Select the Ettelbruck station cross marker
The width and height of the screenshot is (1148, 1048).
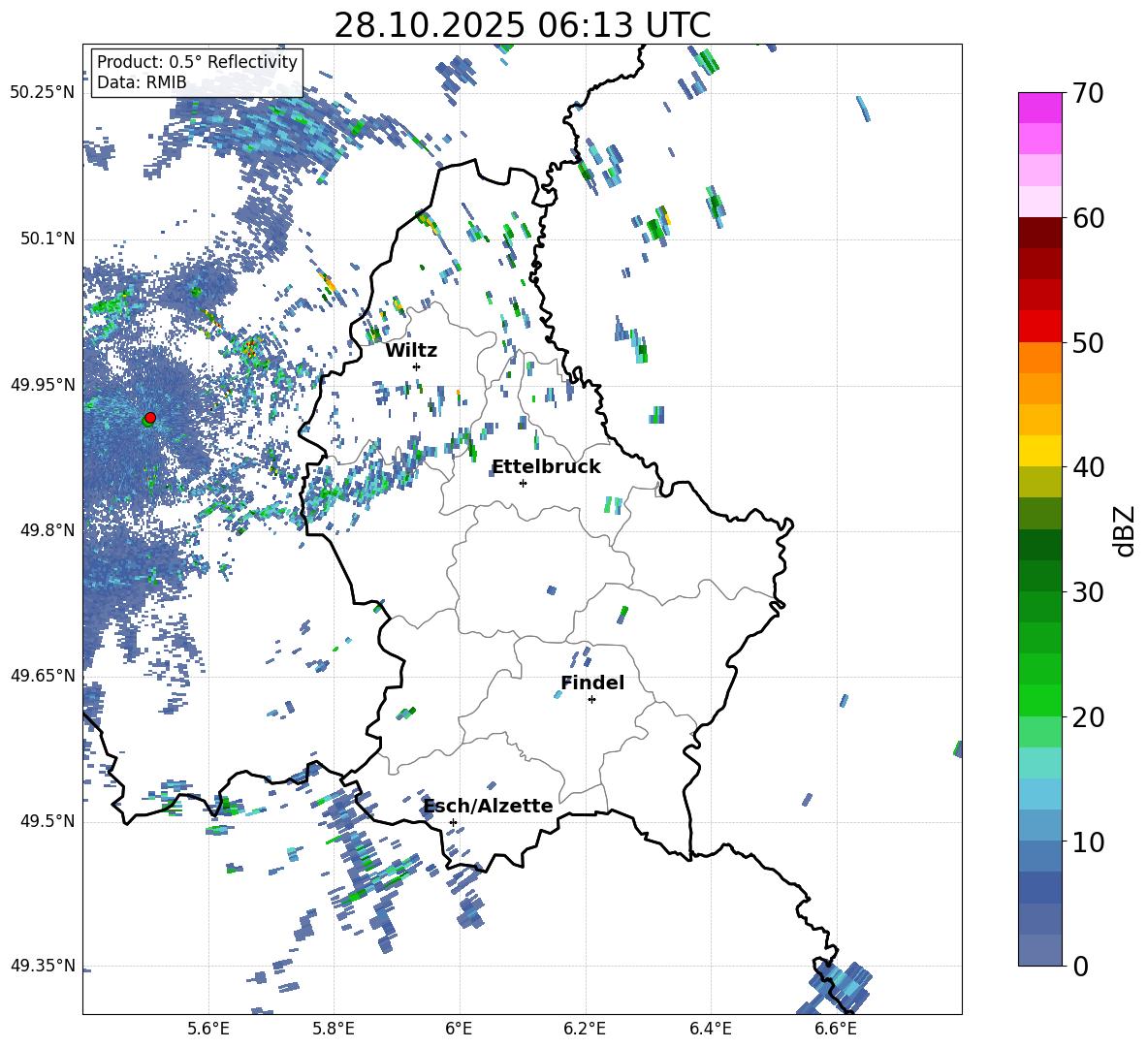[523, 483]
